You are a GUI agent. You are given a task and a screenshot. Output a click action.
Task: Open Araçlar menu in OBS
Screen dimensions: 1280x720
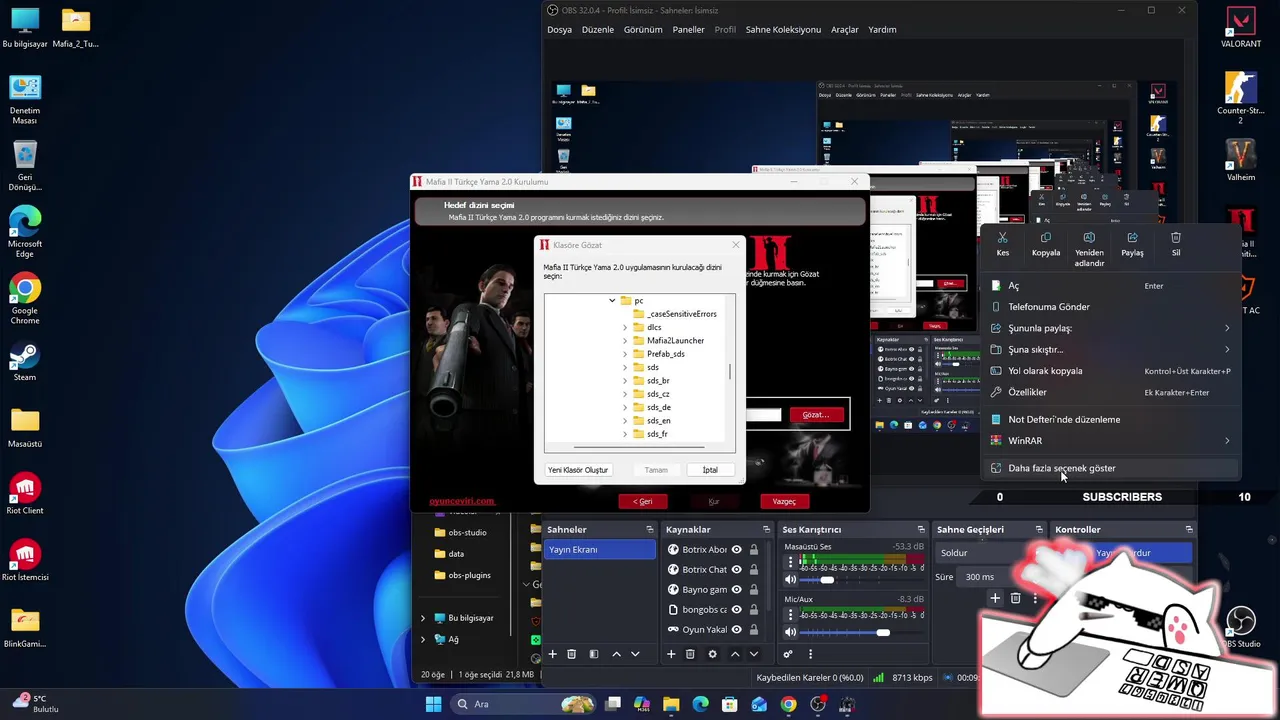(x=845, y=29)
